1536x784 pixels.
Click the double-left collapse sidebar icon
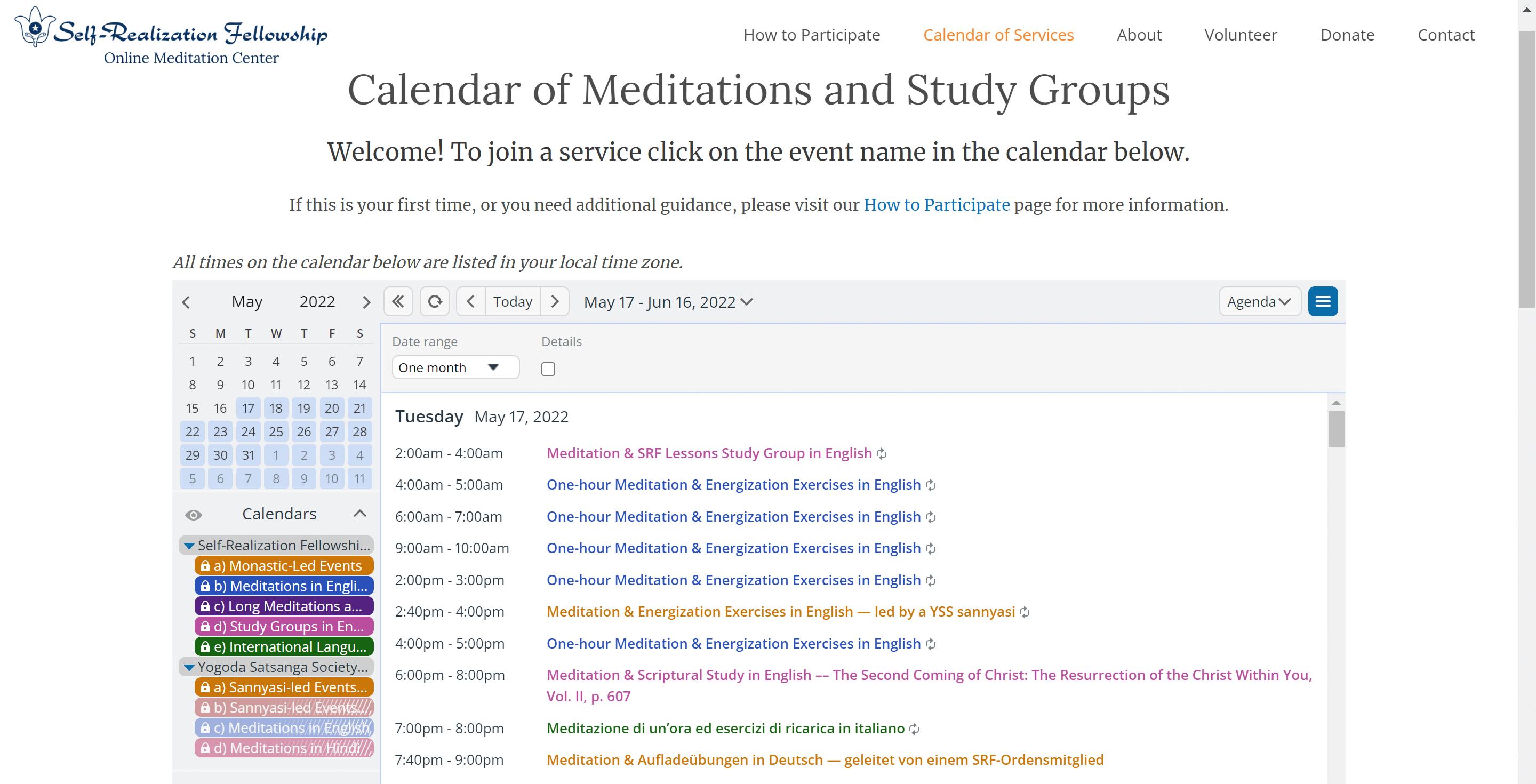point(398,302)
